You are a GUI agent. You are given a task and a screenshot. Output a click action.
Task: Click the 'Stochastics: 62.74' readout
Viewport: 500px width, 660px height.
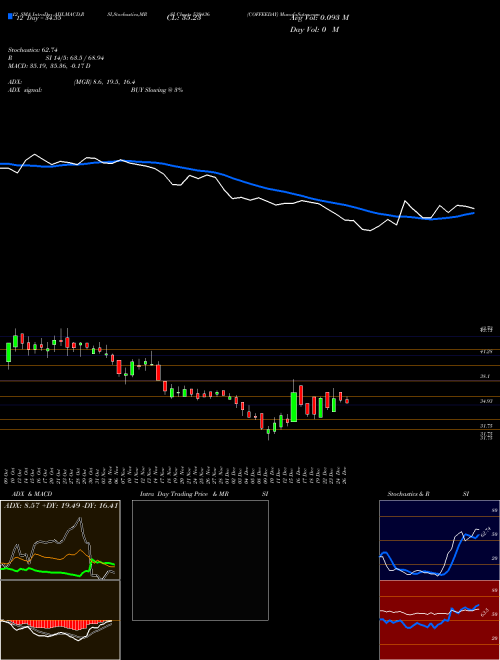pyautogui.click(x=33, y=50)
